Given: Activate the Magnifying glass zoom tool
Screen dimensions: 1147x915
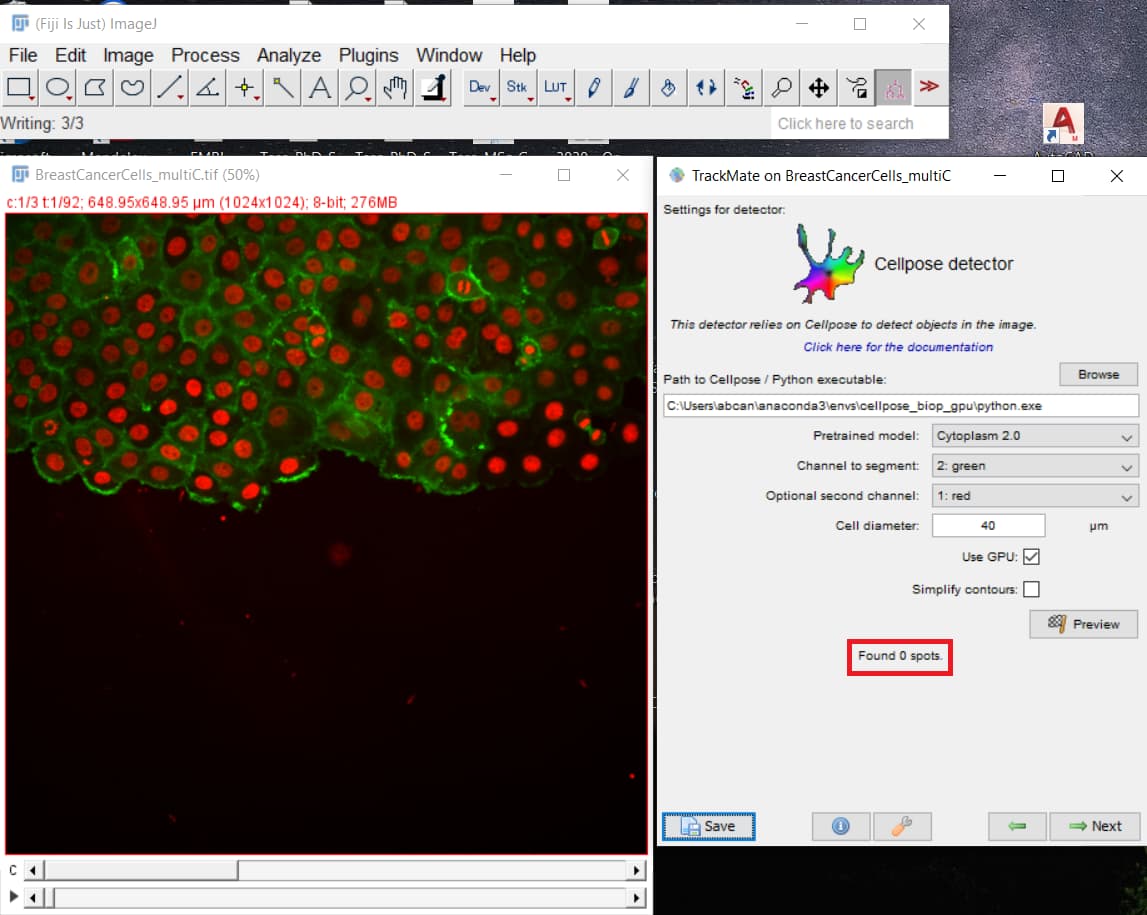Looking at the screenshot, I should point(356,88).
